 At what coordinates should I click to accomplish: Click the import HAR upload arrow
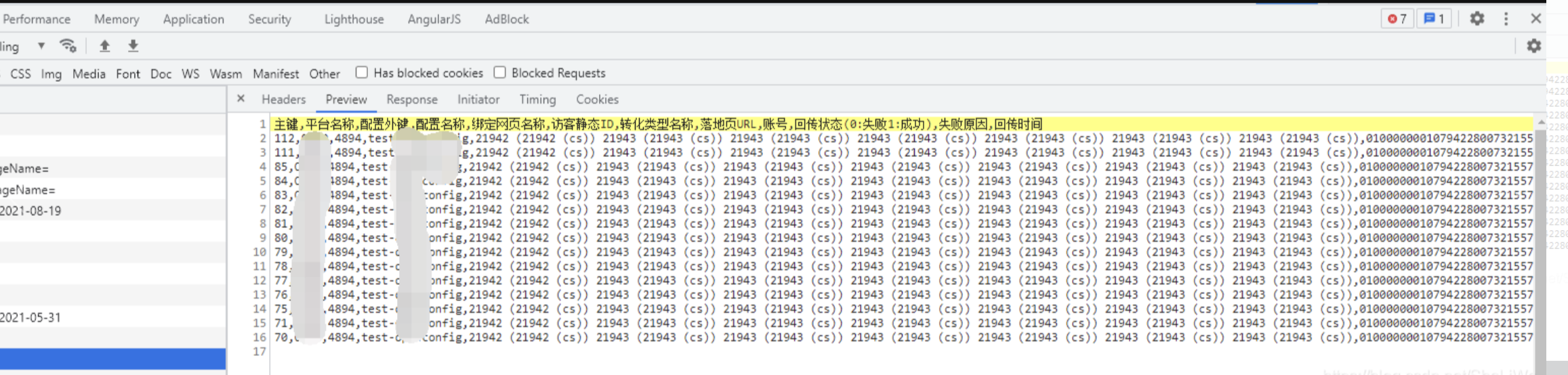tap(104, 46)
